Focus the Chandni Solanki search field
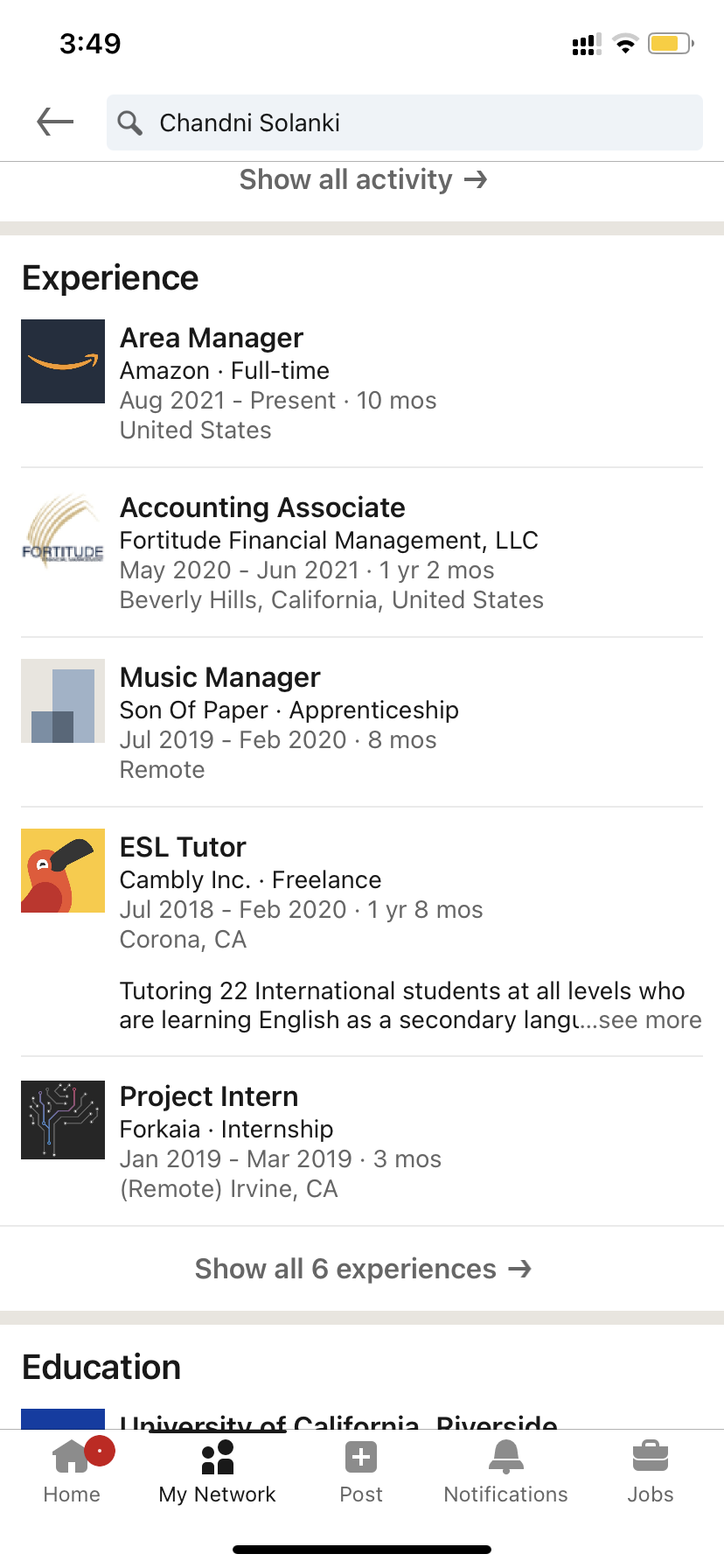 (405, 122)
